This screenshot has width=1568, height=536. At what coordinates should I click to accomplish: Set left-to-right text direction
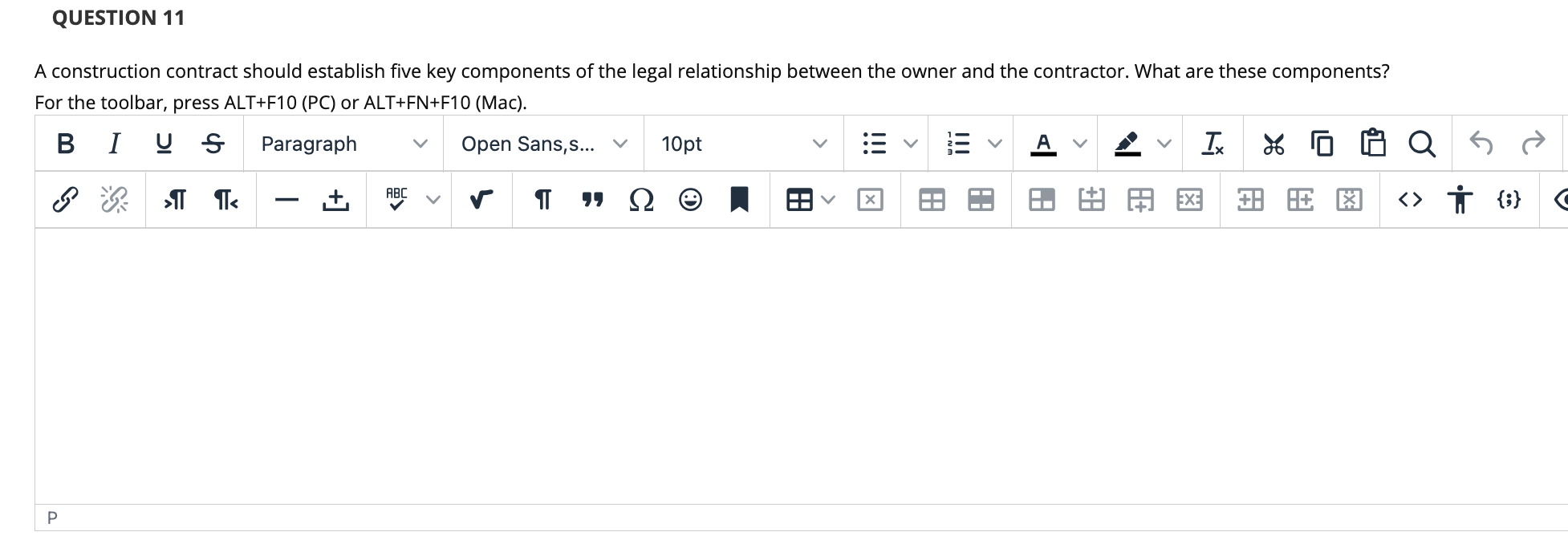[x=175, y=200]
